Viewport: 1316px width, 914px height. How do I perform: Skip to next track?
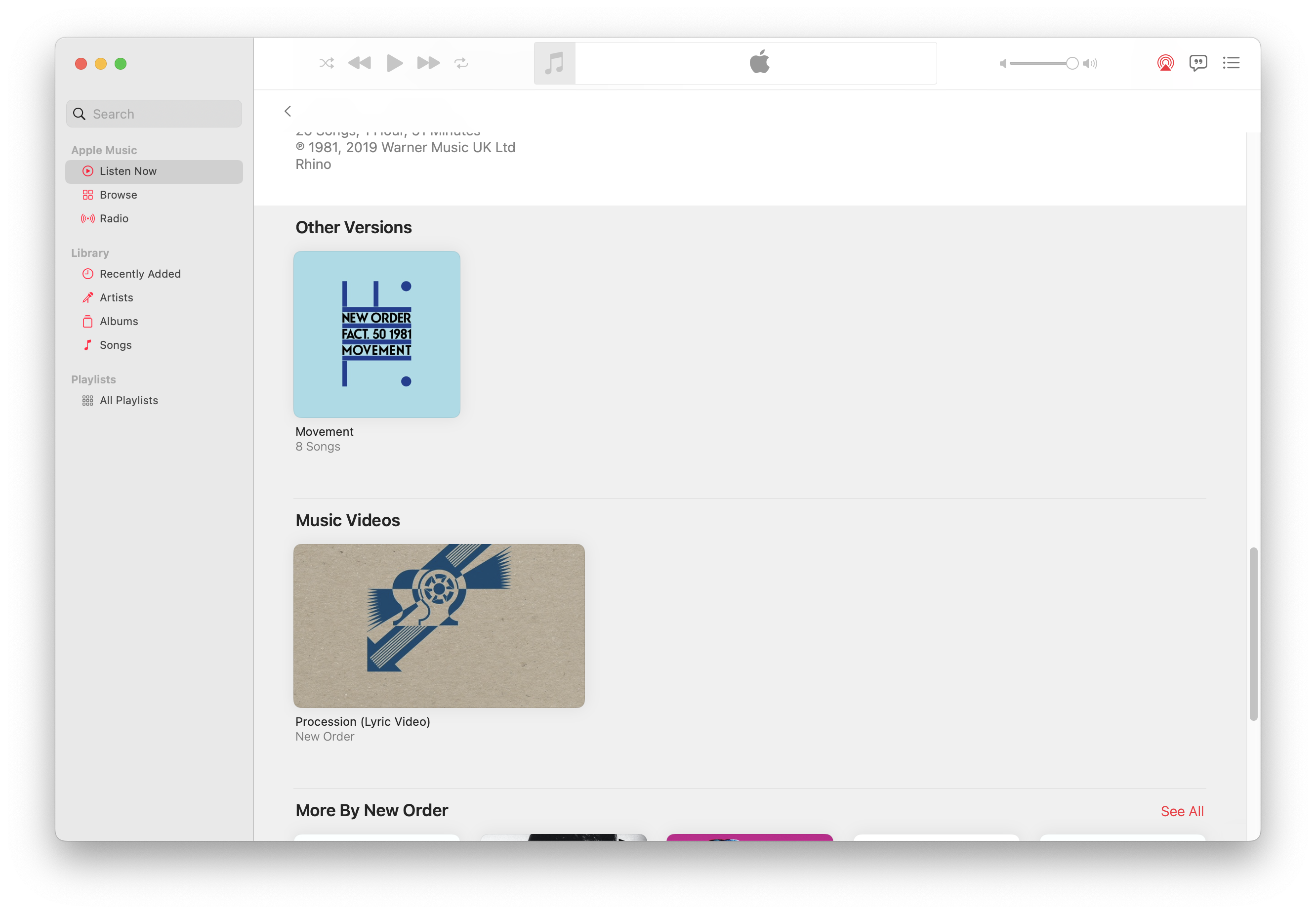click(428, 63)
